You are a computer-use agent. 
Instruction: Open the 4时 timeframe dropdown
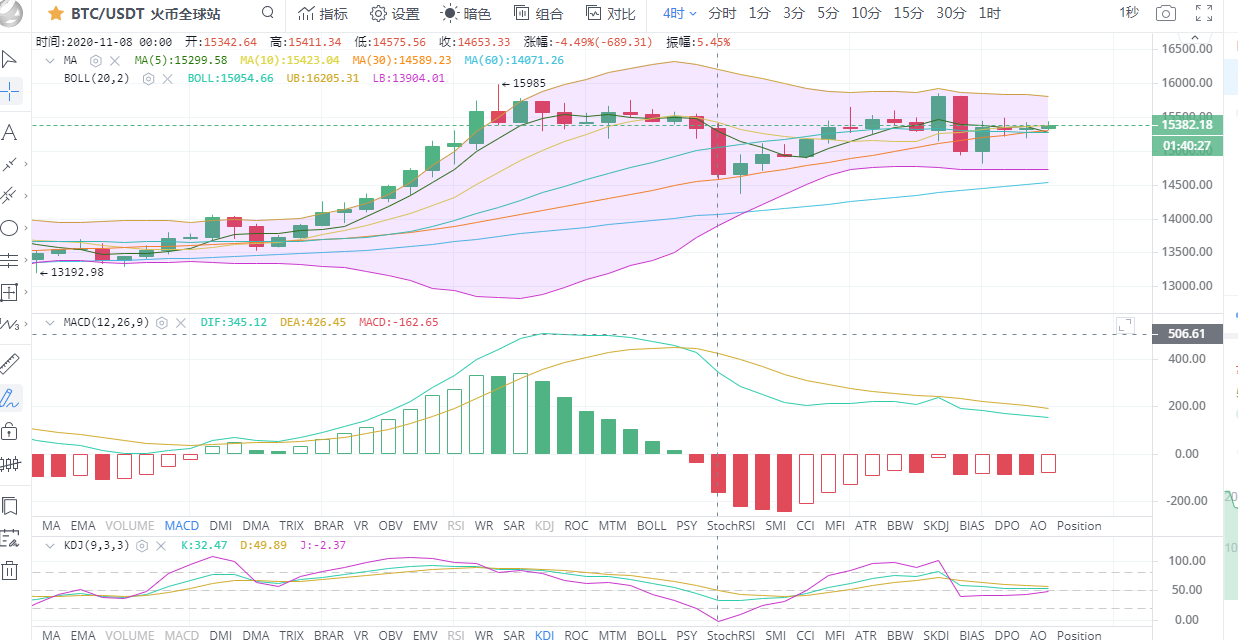click(x=680, y=13)
